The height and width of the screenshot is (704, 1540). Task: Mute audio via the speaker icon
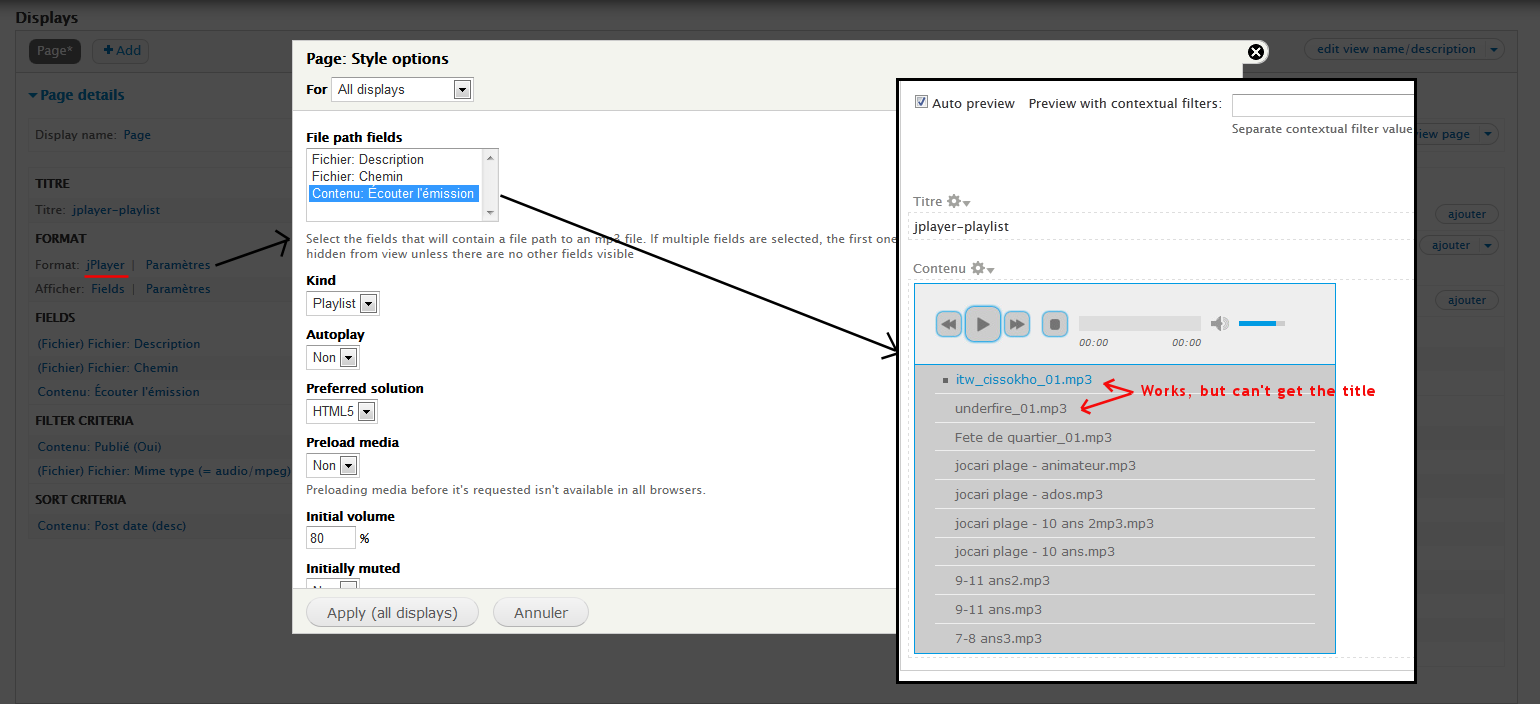coord(1219,323)
